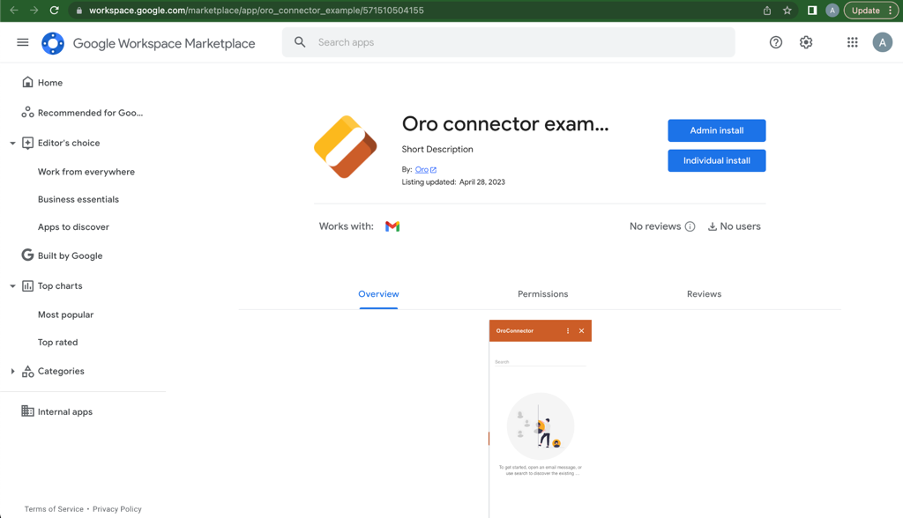Collapse the Editor's choice section
The image size is (904, 518).
point(13,143)
